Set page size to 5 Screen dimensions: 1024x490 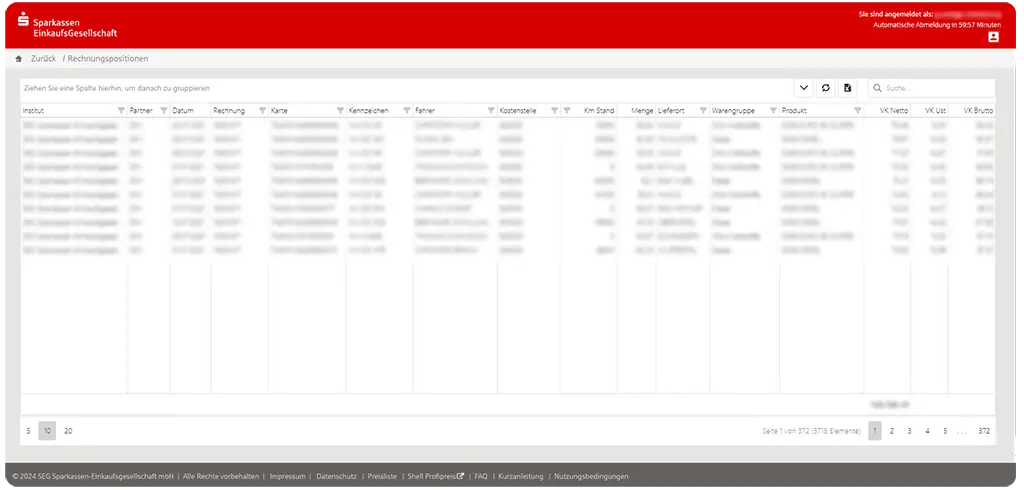[x=28, y=431]
